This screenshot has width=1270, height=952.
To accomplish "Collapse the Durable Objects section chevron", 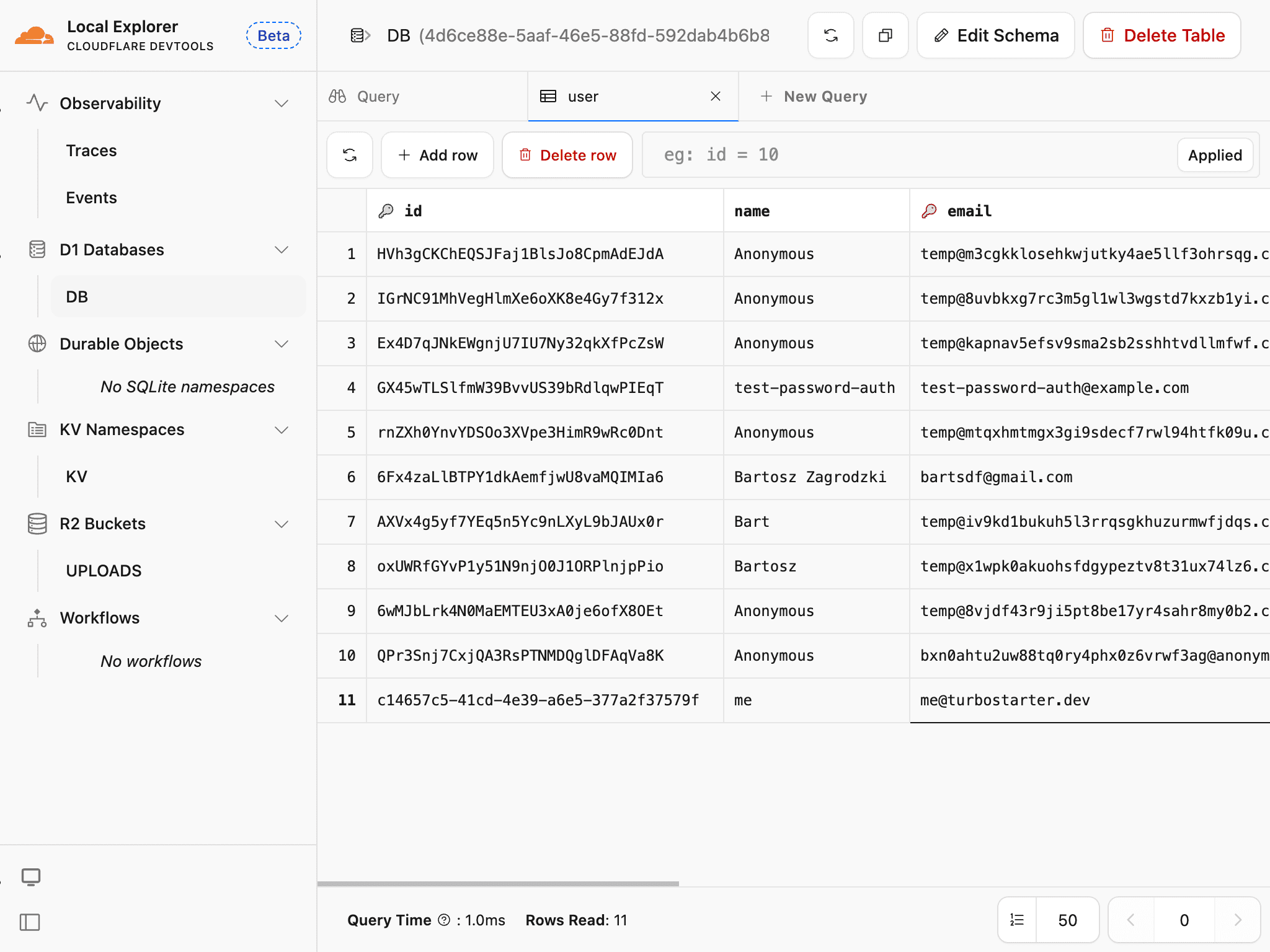I will [282, 343].
